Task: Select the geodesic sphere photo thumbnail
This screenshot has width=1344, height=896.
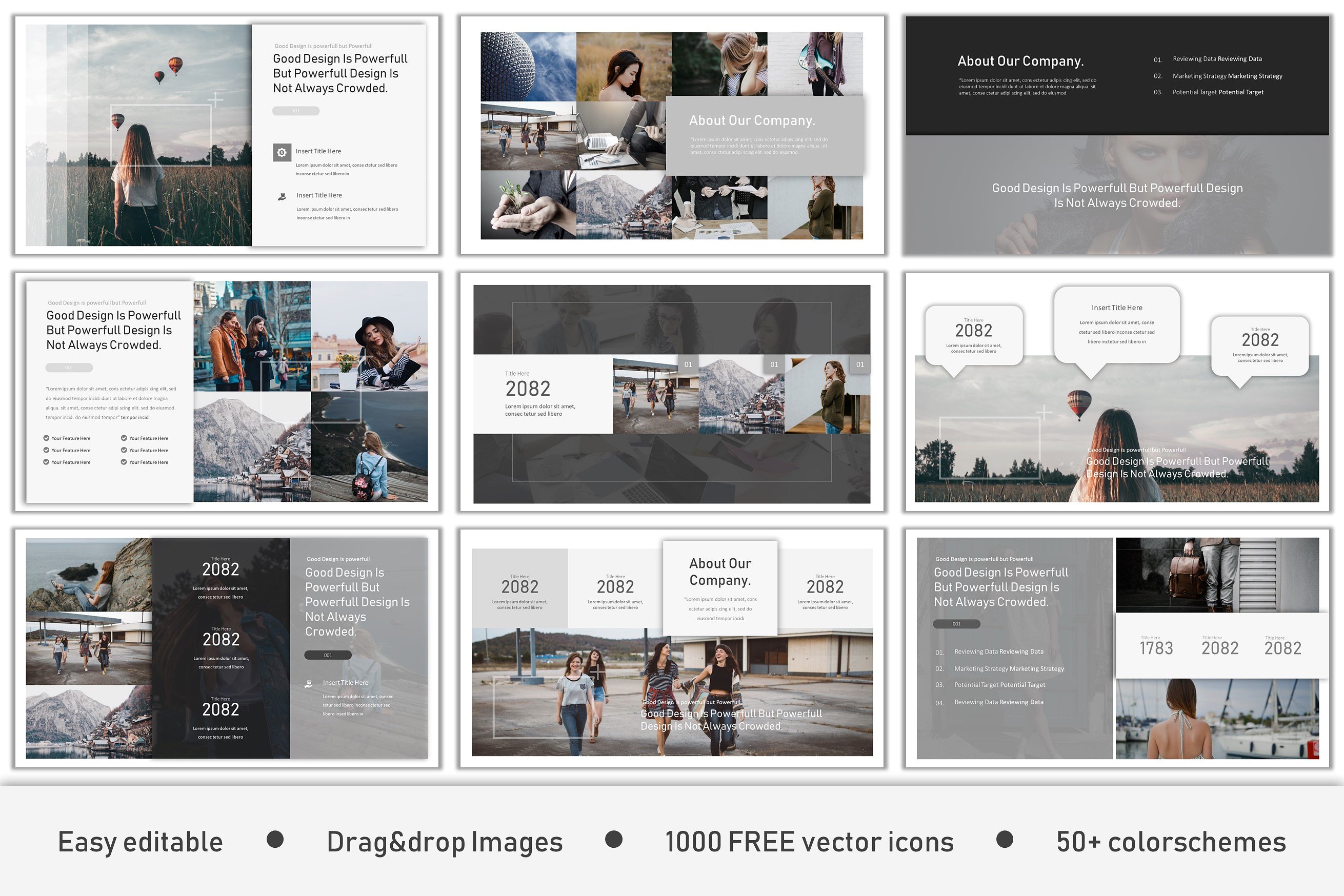Action: (528, 67)
